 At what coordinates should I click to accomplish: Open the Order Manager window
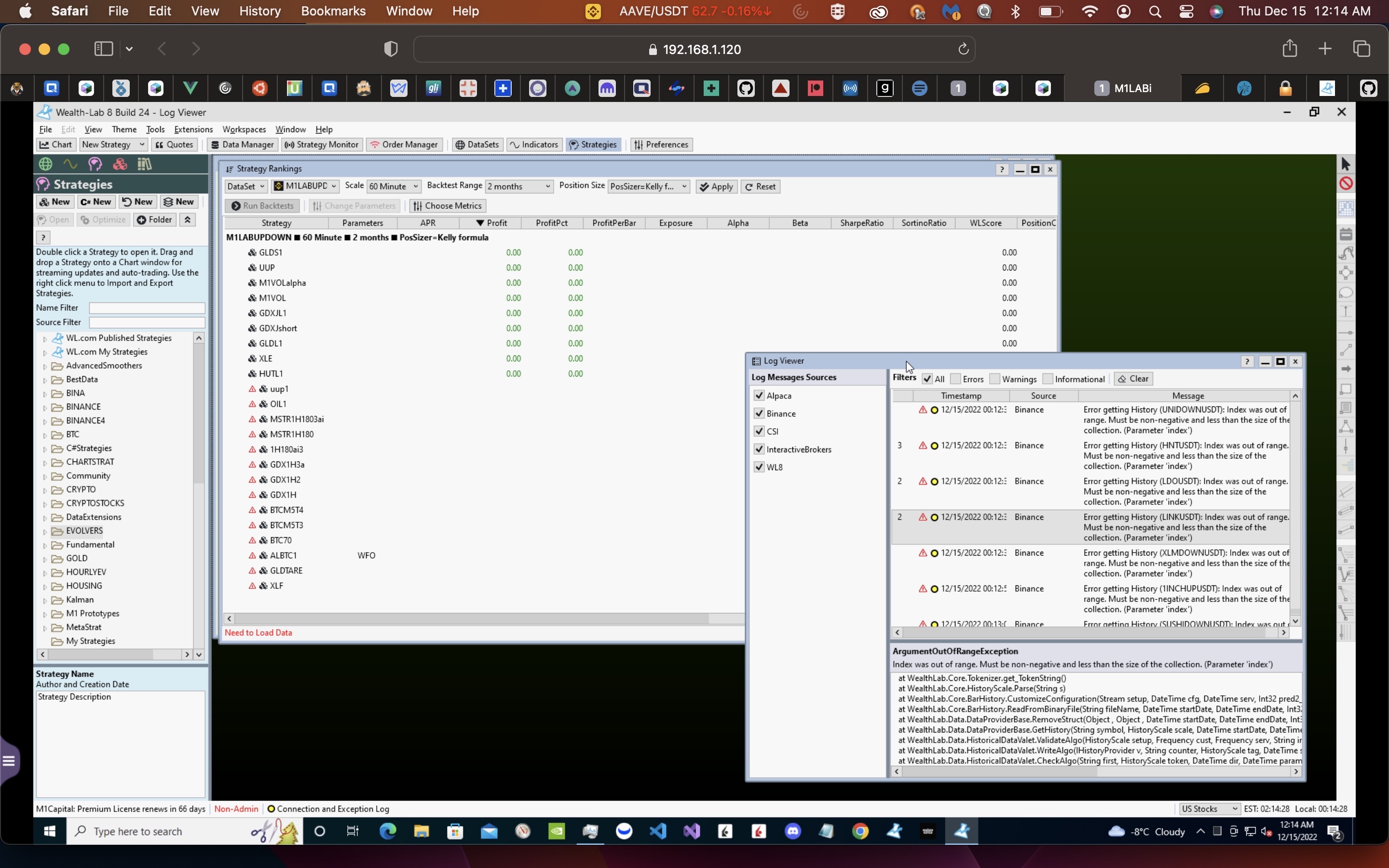tap(404, 145)
